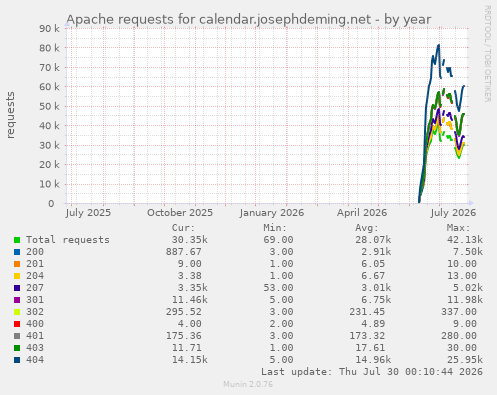497x395 pixels.
Task: Click the 401 average value 173.32
Action: (x=367, y=336)
